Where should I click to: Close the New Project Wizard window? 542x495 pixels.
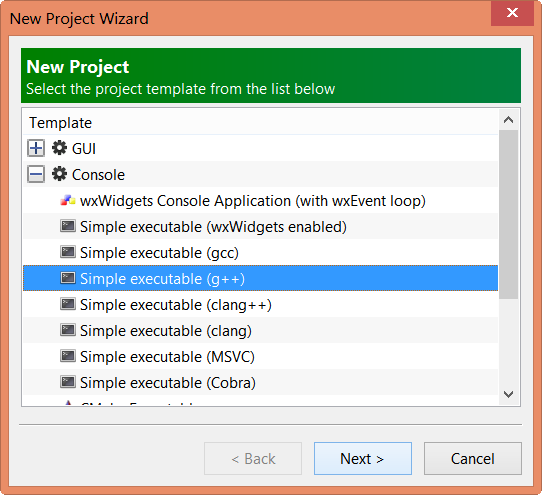tap(512, 13)
